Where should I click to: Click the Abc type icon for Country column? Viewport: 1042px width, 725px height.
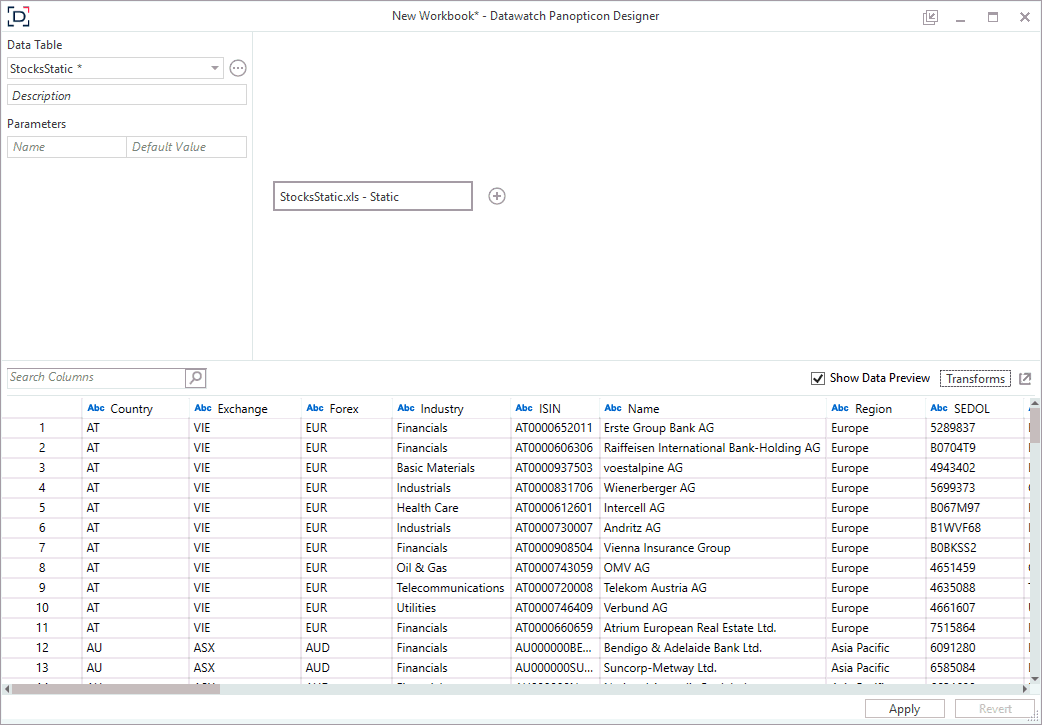point(96,408)
